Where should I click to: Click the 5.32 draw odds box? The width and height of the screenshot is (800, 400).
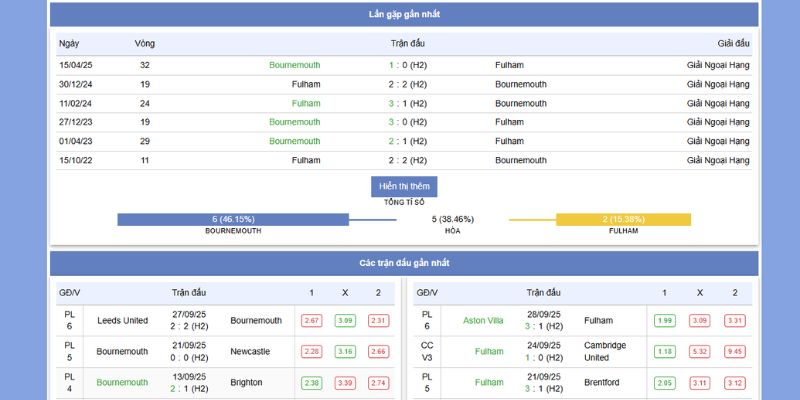700,351
